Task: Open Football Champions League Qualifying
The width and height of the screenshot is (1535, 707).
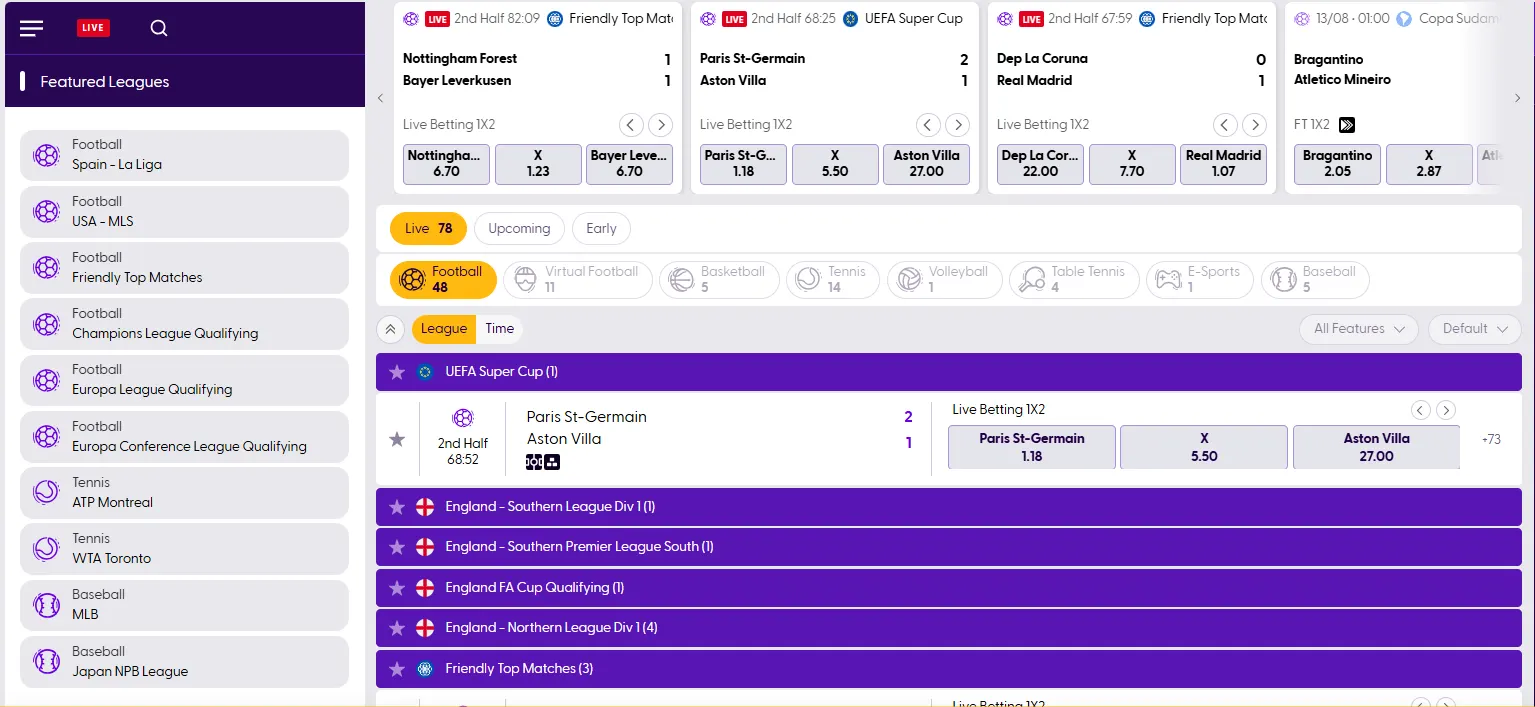Action: point(184,324)
